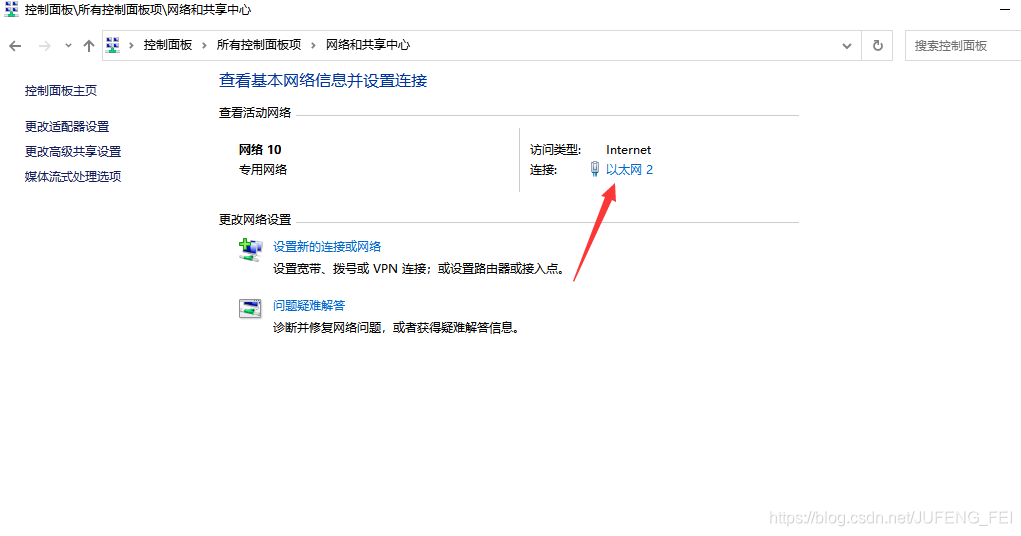Minimize the window
This screenshot has height=536, width=1021.
[x=1005, y=10]
